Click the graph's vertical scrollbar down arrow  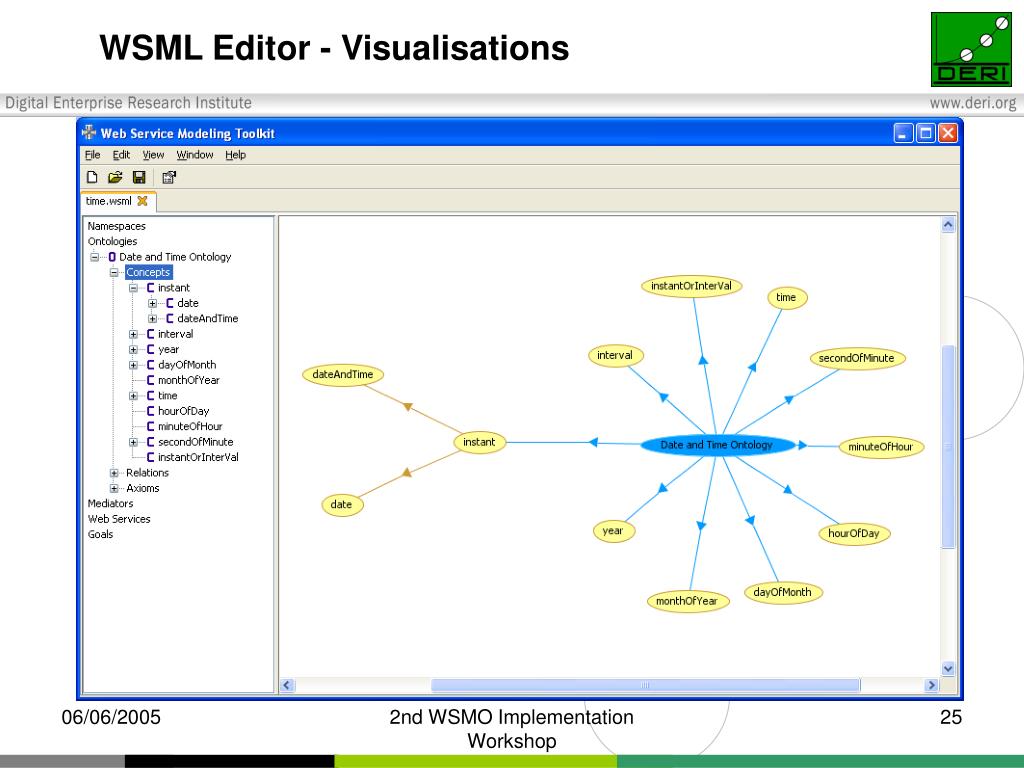point(948,669)
